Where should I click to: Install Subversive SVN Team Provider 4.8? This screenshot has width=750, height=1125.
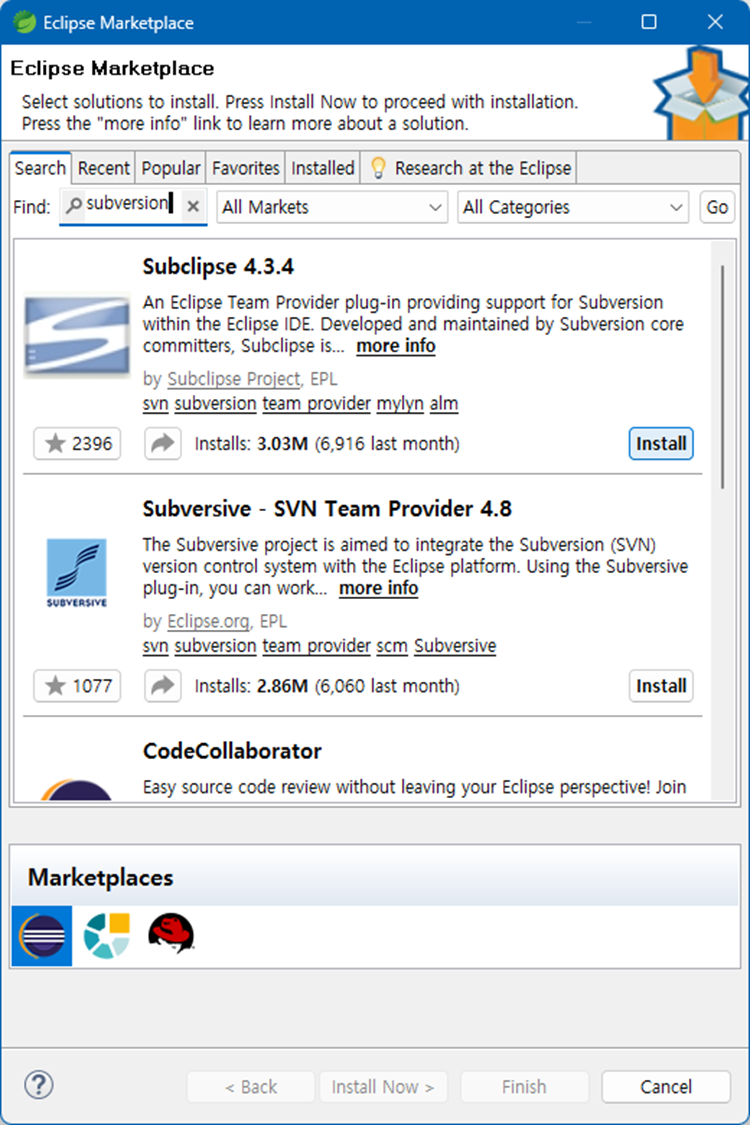tap(661, 686)
